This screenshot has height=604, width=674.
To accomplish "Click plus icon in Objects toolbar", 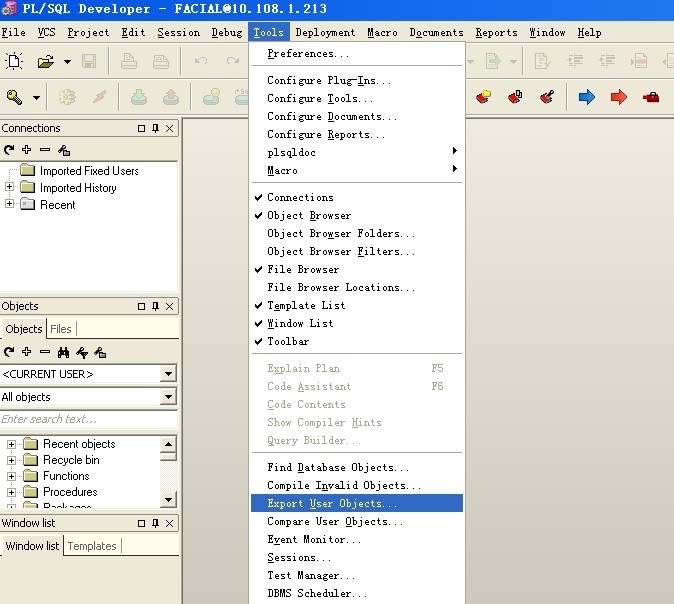I will (27, 352).
